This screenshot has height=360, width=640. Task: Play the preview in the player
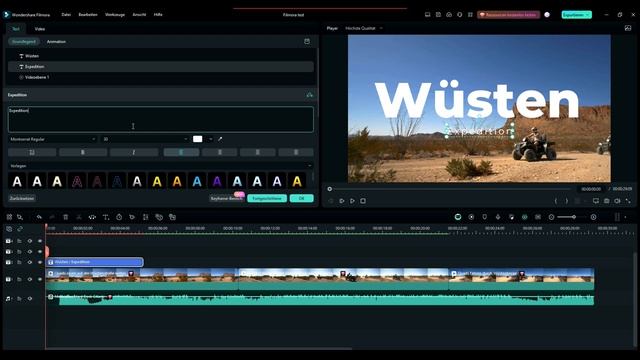(352, 201)
